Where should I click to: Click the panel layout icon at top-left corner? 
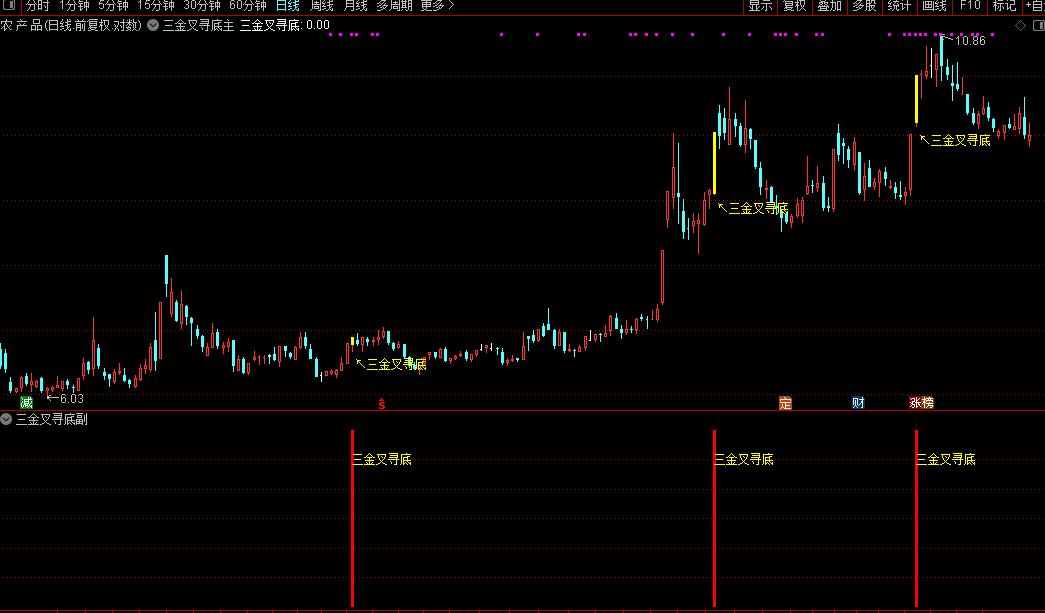pyautogui.click(x=9, y=7)
